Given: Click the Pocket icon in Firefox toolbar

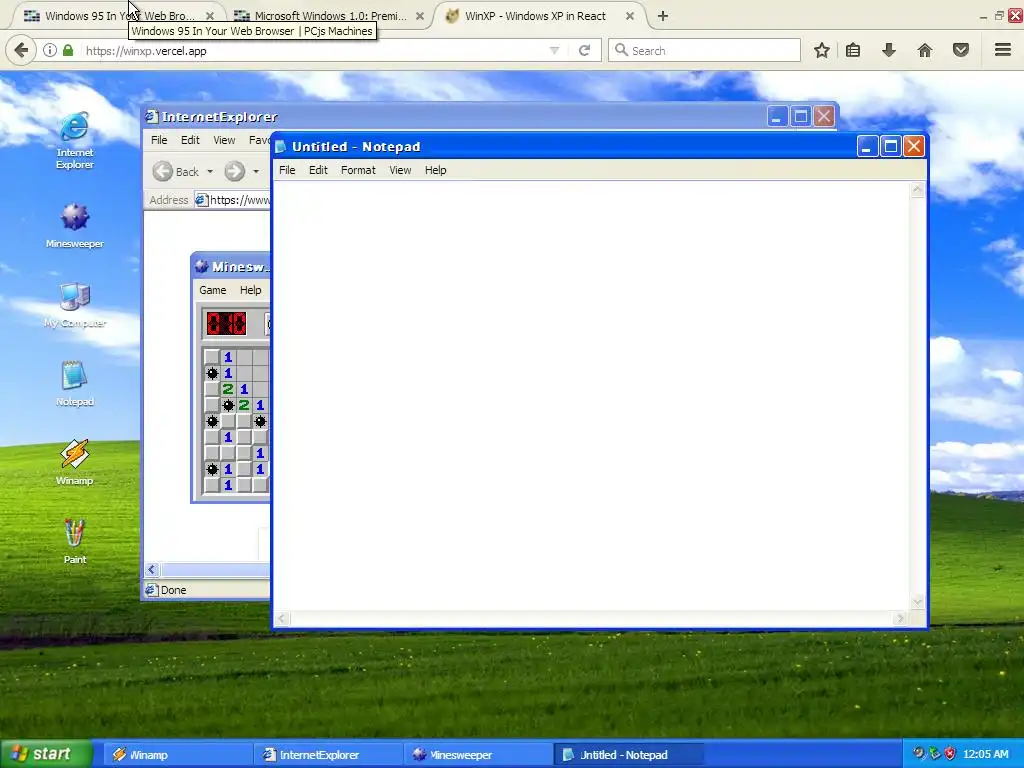Looking at the screenshot, I should point(961,50).
